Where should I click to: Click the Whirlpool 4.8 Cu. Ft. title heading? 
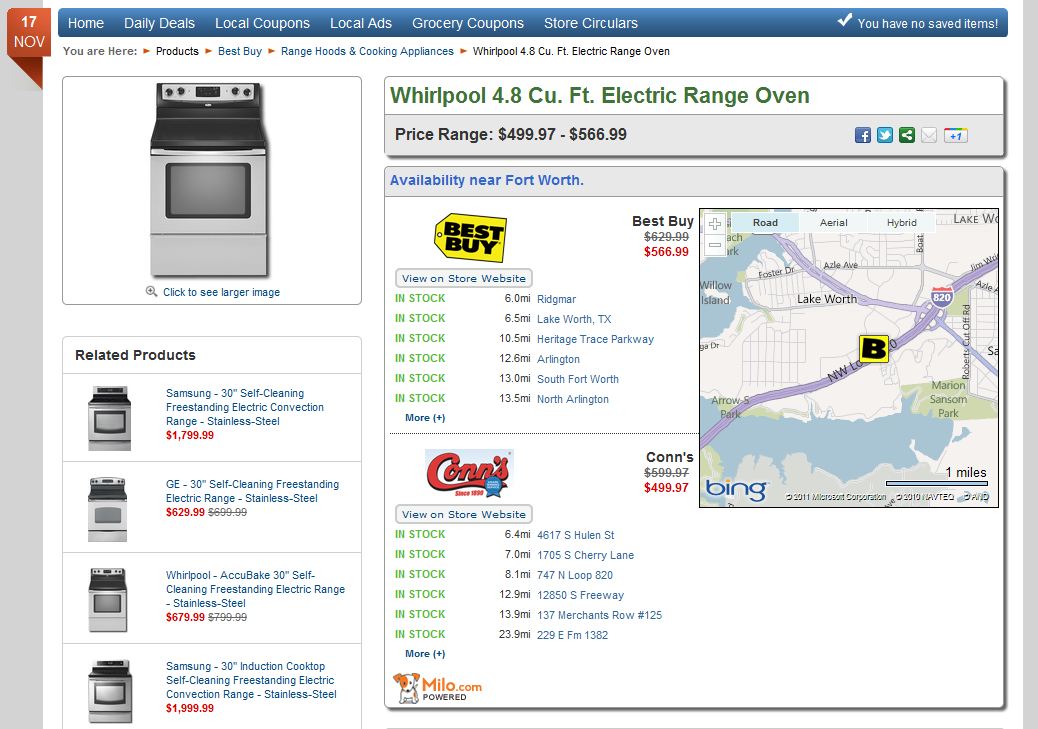coord(600,95)
